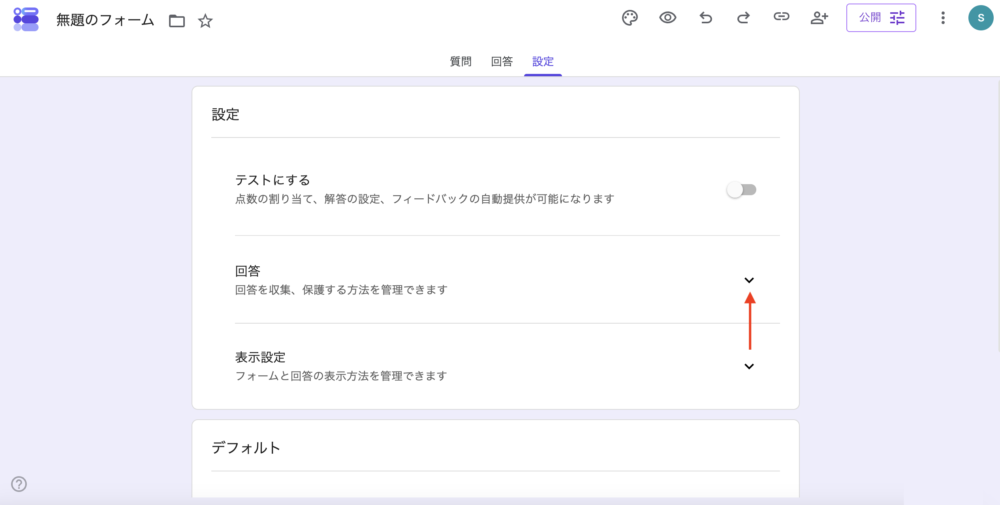Switch to the 回答 tab
Viewport: 1000px width, 505px height.
coord(502,62)
